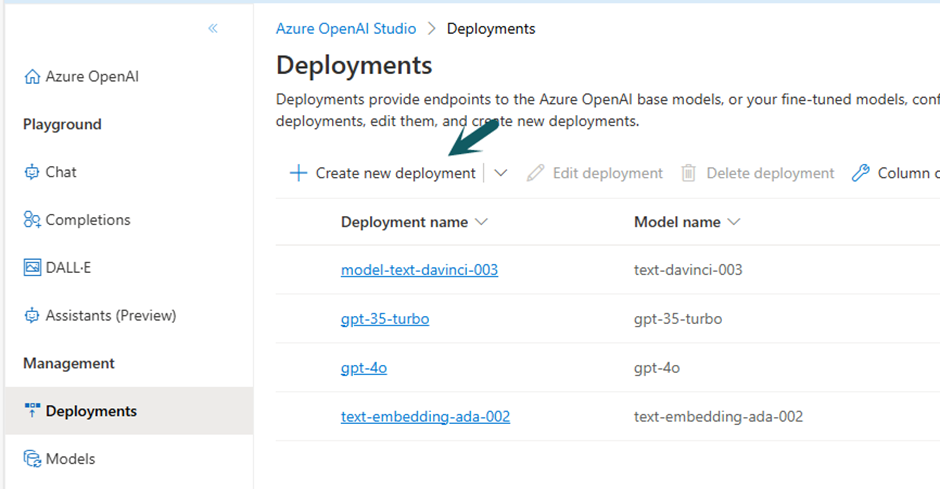The image size is (940, 489).
Task: Open text-embedding-ada-002 deployment link
Action: point(425,416)
